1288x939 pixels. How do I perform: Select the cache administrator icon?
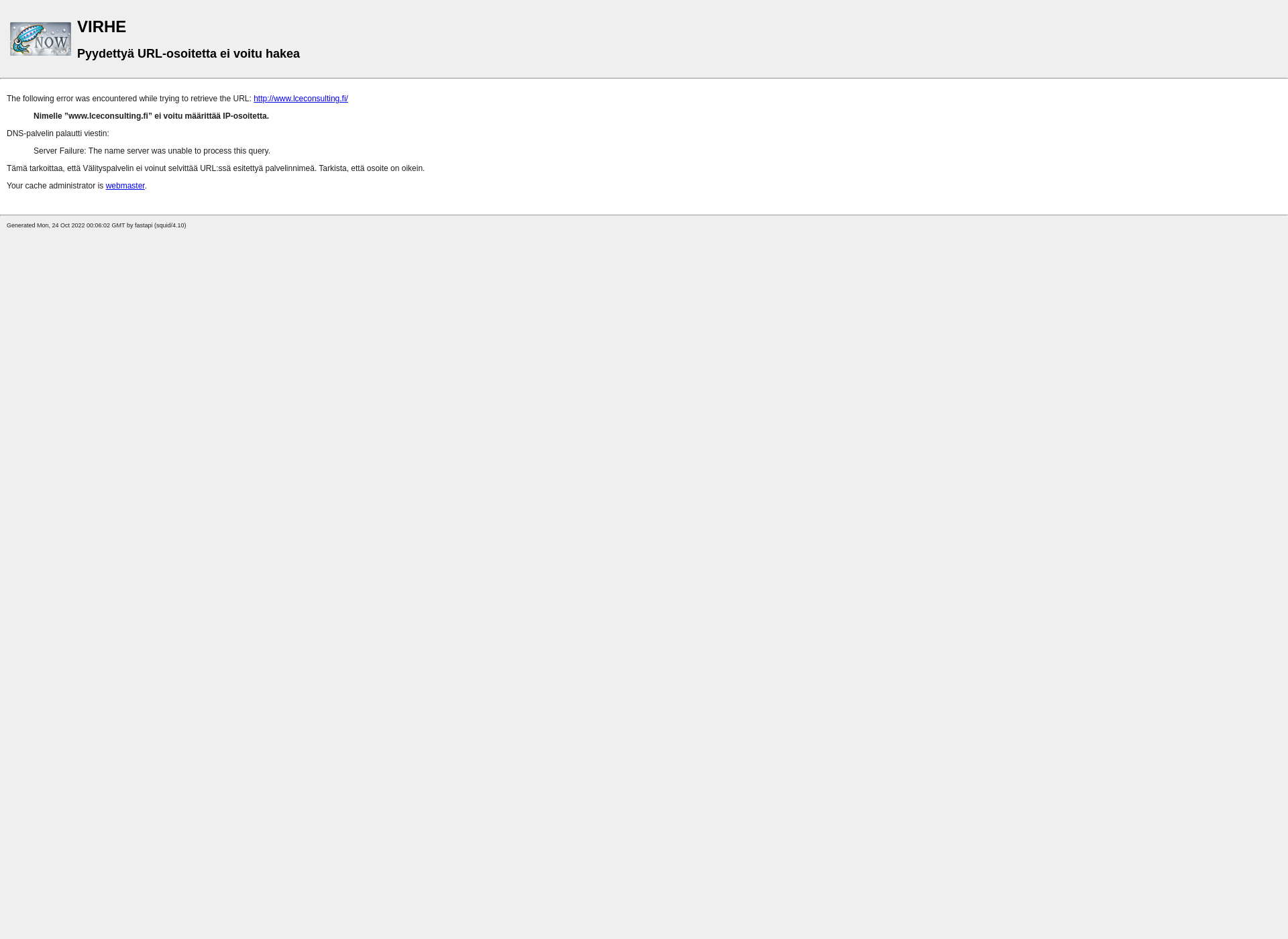[x=40, y=38]
